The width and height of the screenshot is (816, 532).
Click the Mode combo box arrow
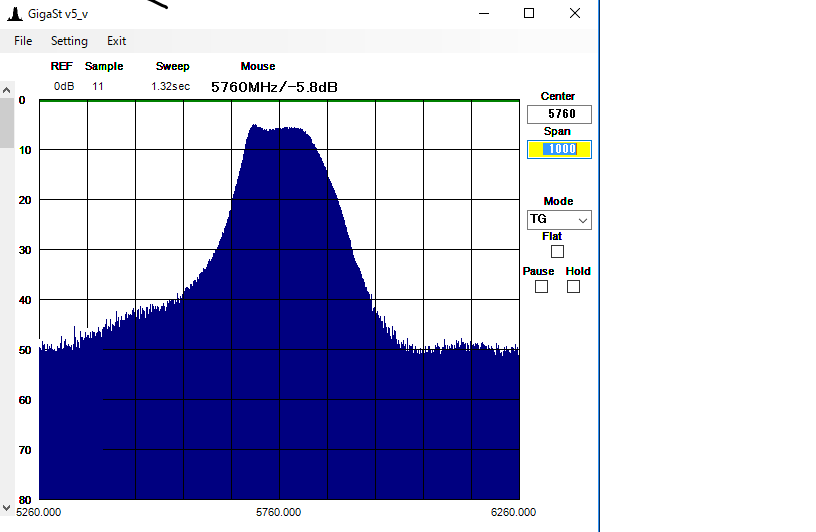583,220
